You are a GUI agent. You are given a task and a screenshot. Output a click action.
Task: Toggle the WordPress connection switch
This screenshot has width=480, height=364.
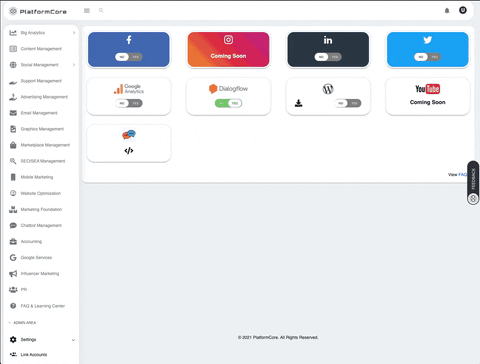pos(348,103)
